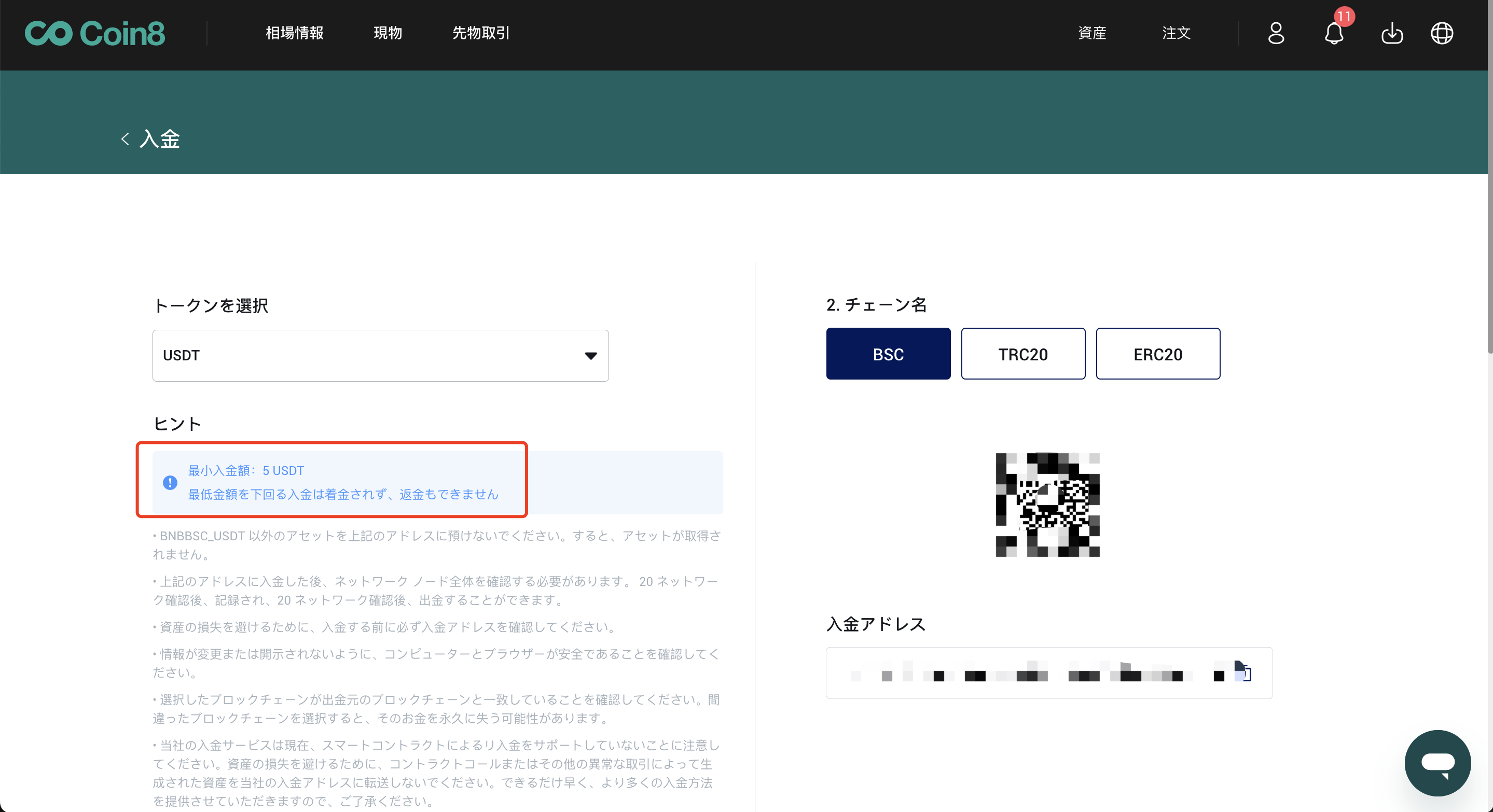Open the user profile icon
Screen dimensions: 1493x812
pyautogui.click(x=1276, y=34)
